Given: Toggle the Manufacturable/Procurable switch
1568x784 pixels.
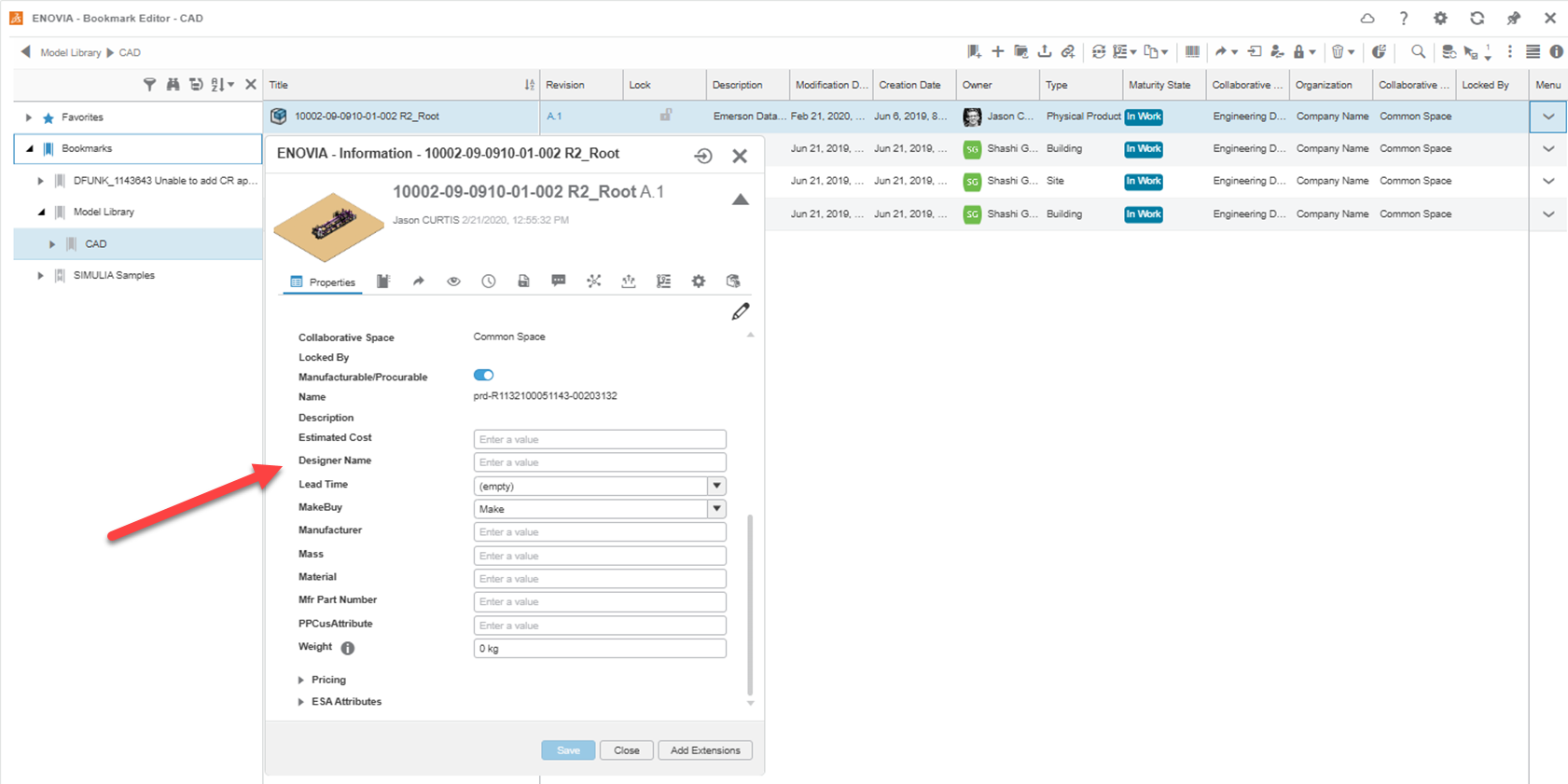Looking at the screenshot, I should click(483, 376).
